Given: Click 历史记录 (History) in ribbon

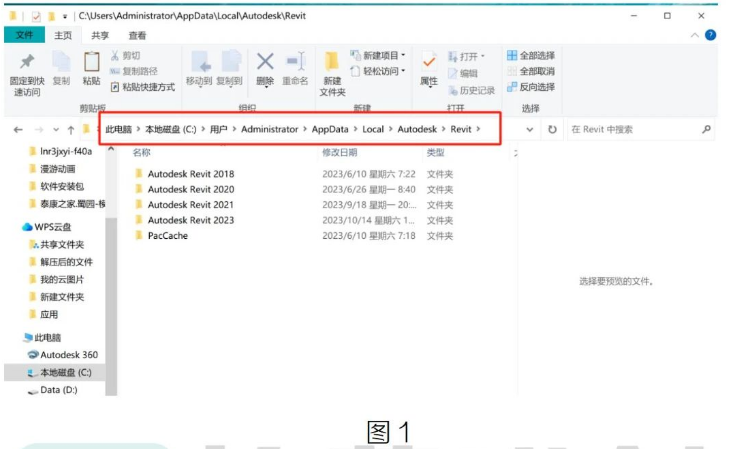Looking at the screenshot, I should tap(472, 90).
